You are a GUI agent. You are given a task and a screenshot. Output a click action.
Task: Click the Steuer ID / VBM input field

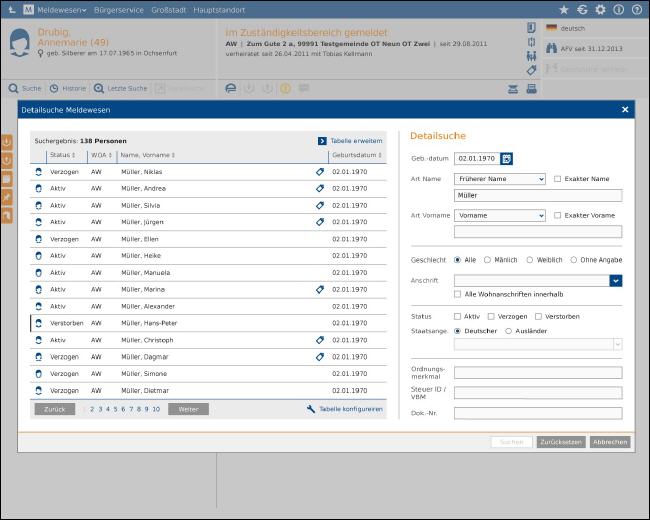click(537, 393)
